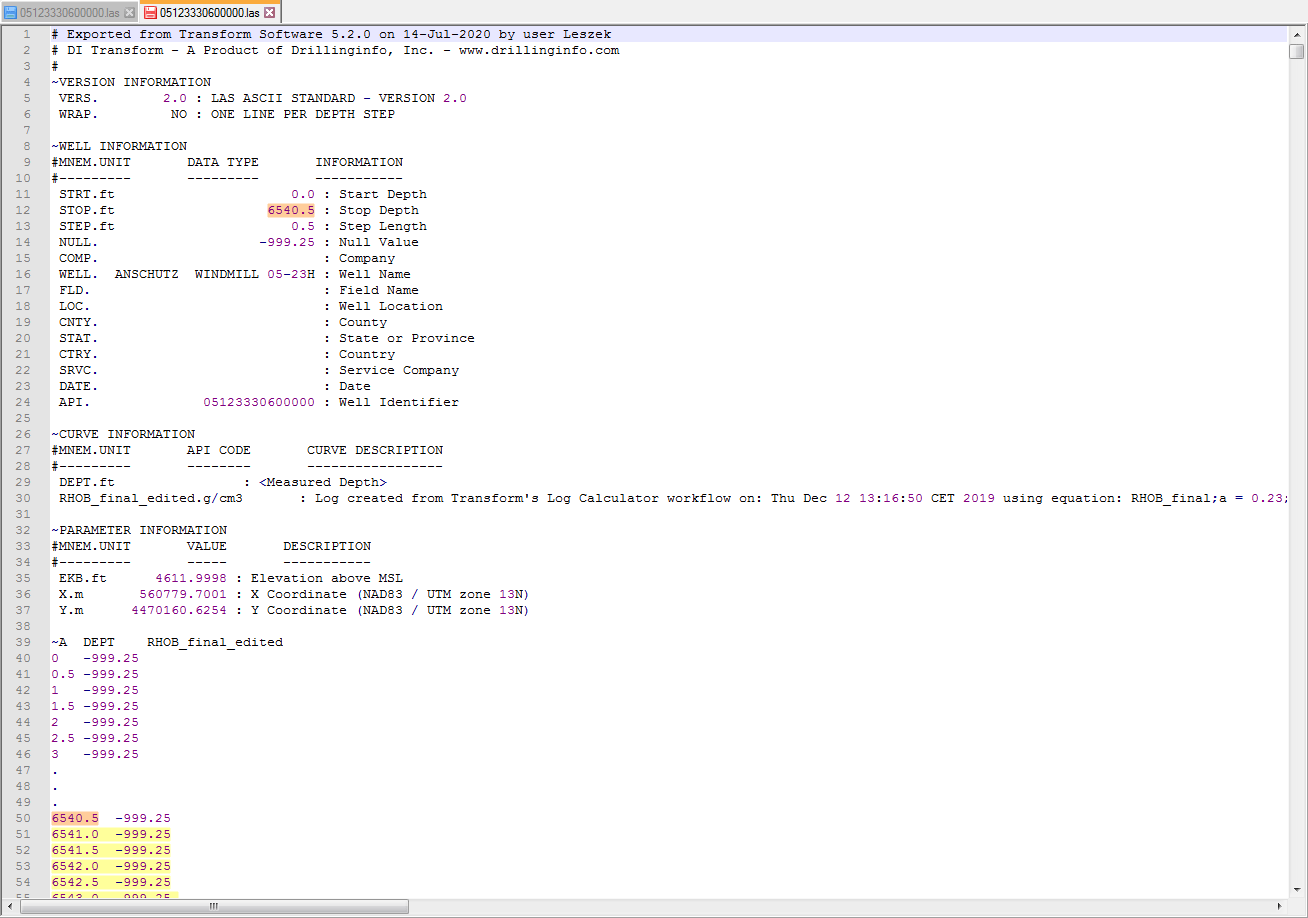Click the API value 05123330600000
This screenshot has width=1308, height=918.
[x=258, y=401]
